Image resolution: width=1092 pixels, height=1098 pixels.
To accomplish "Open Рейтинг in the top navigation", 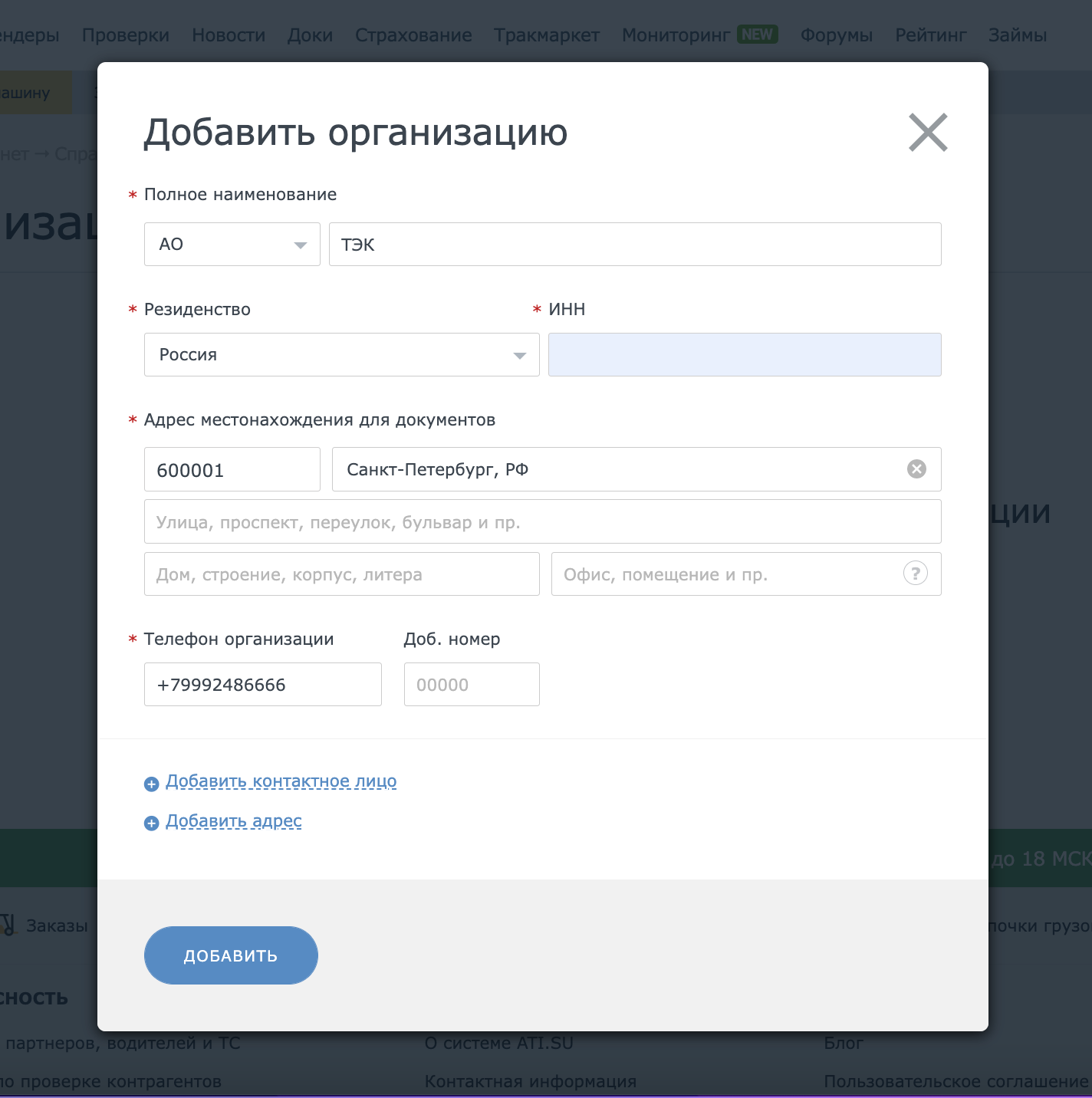I will [x=931, y=35].
